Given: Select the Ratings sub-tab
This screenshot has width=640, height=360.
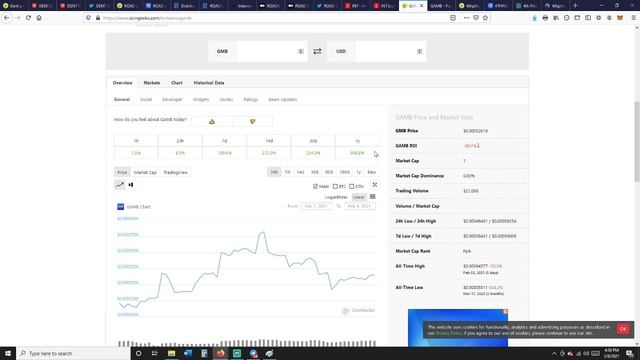Looking at the screenshot, I should [x=251, y=100].
